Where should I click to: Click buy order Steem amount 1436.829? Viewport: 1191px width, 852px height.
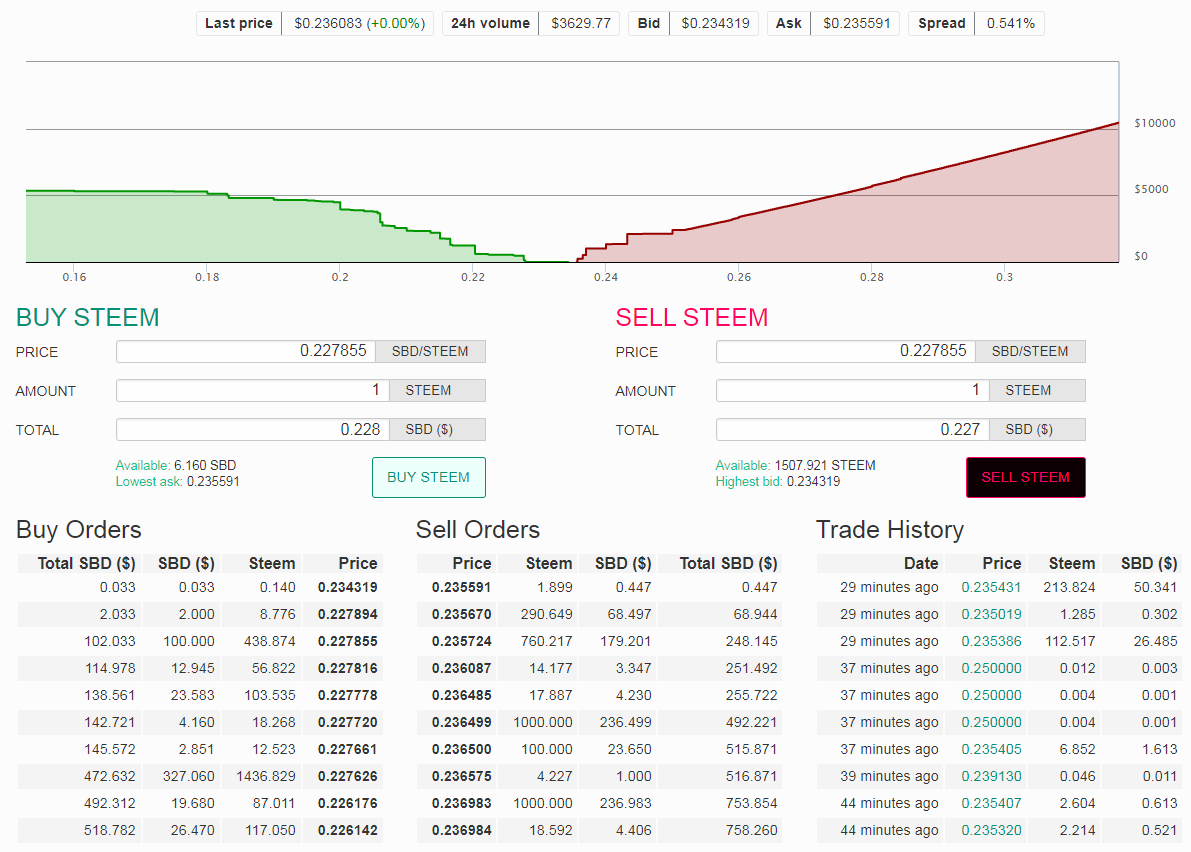(x=266, y=777)
